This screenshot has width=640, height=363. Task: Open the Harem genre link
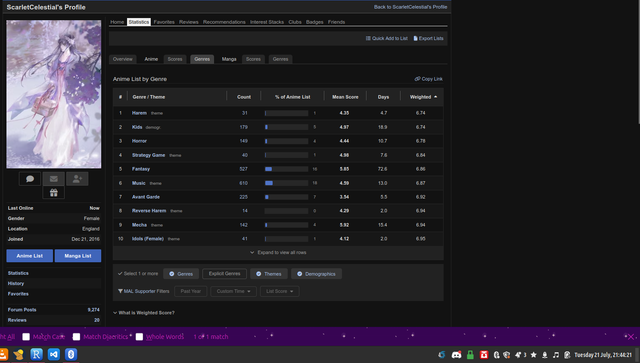[x=139, y=113]
